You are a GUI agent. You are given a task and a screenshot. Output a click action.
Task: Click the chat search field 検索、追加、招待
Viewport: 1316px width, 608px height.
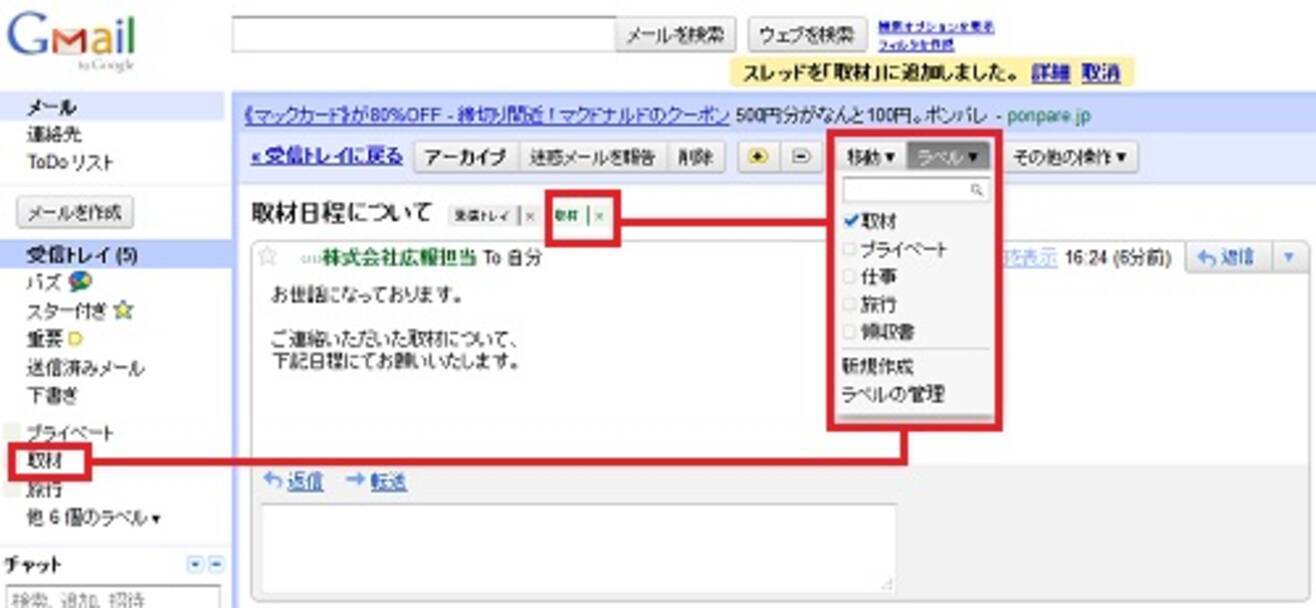pyautogui.click(x=111, y=597)
